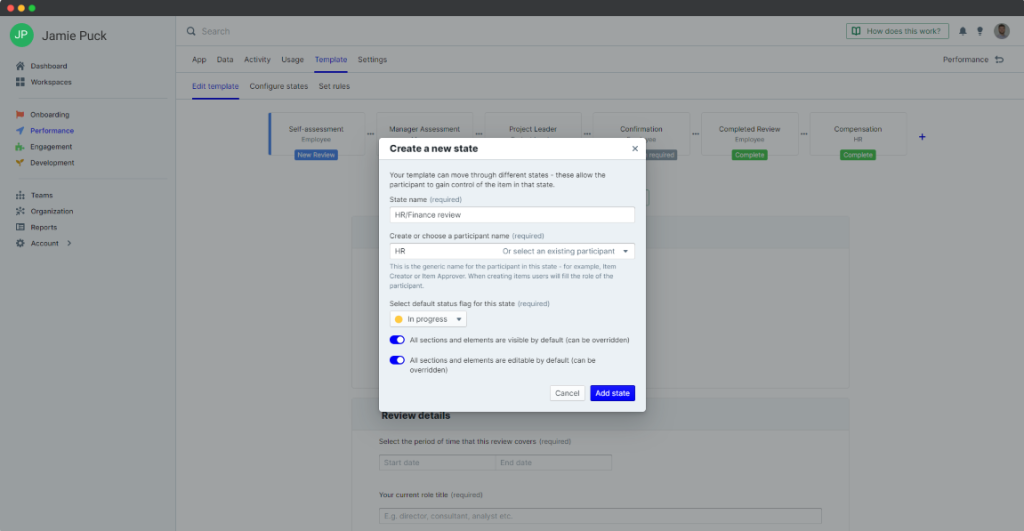
Task: Click the New Review status badge
Action: (316, 155)
